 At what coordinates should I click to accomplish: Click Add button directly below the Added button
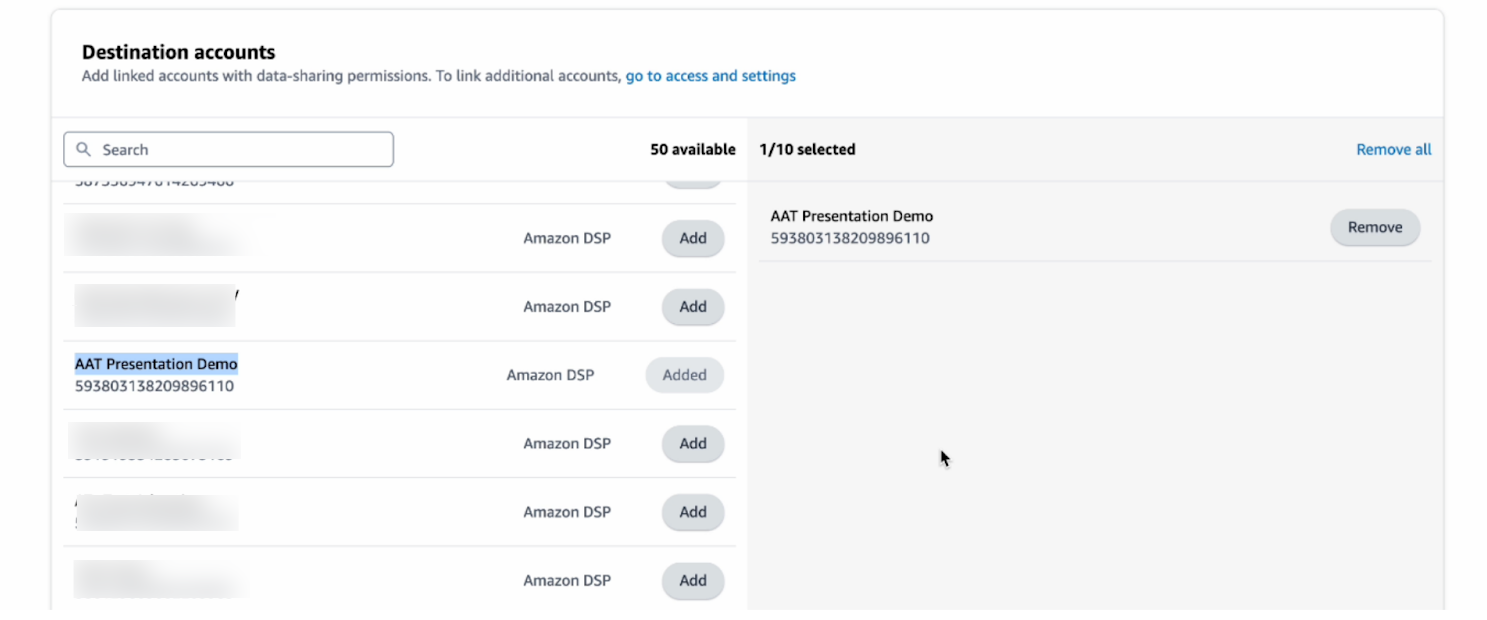692,444
